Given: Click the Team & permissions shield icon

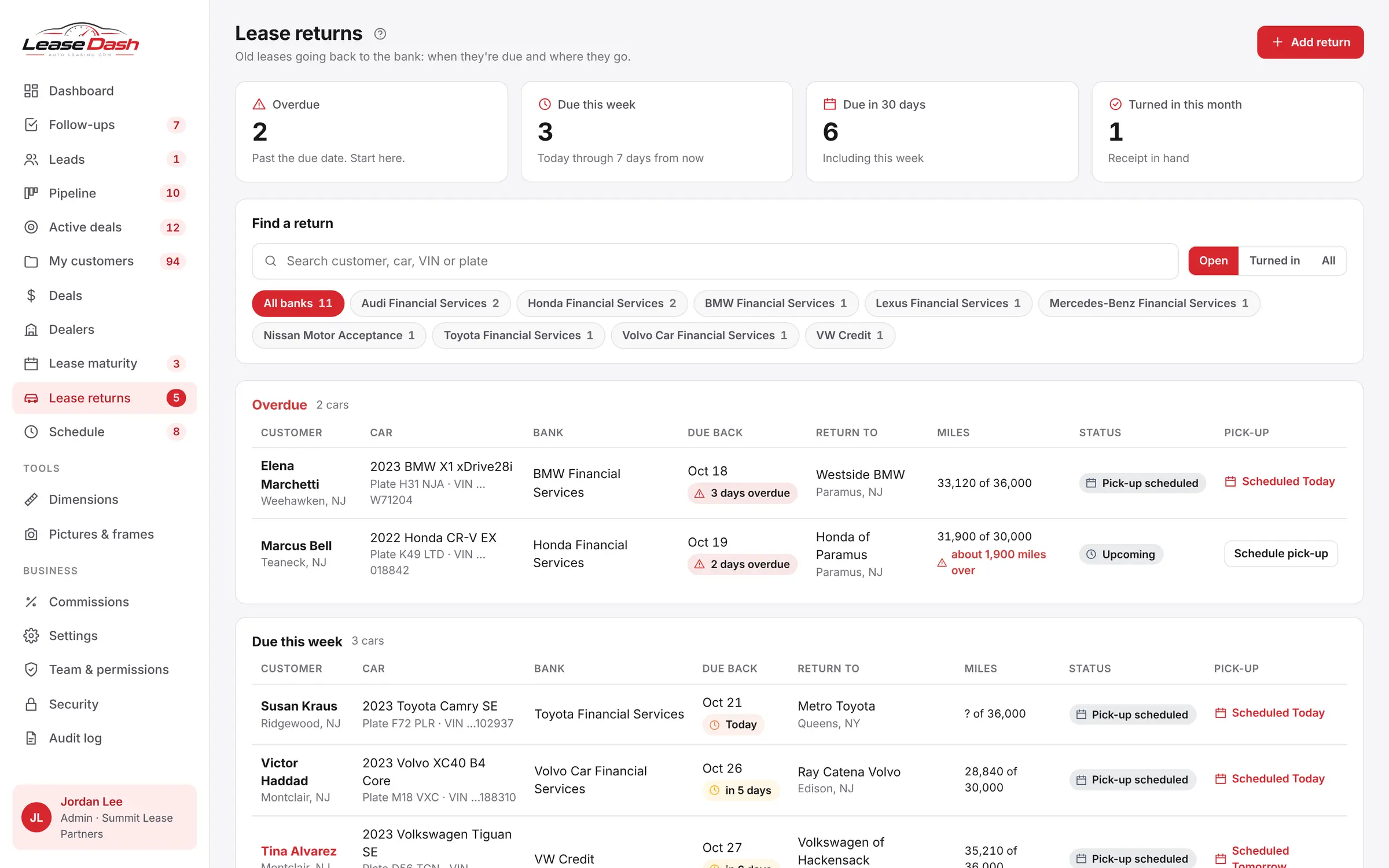Looking at the screenshot, I should click(31, 670).
